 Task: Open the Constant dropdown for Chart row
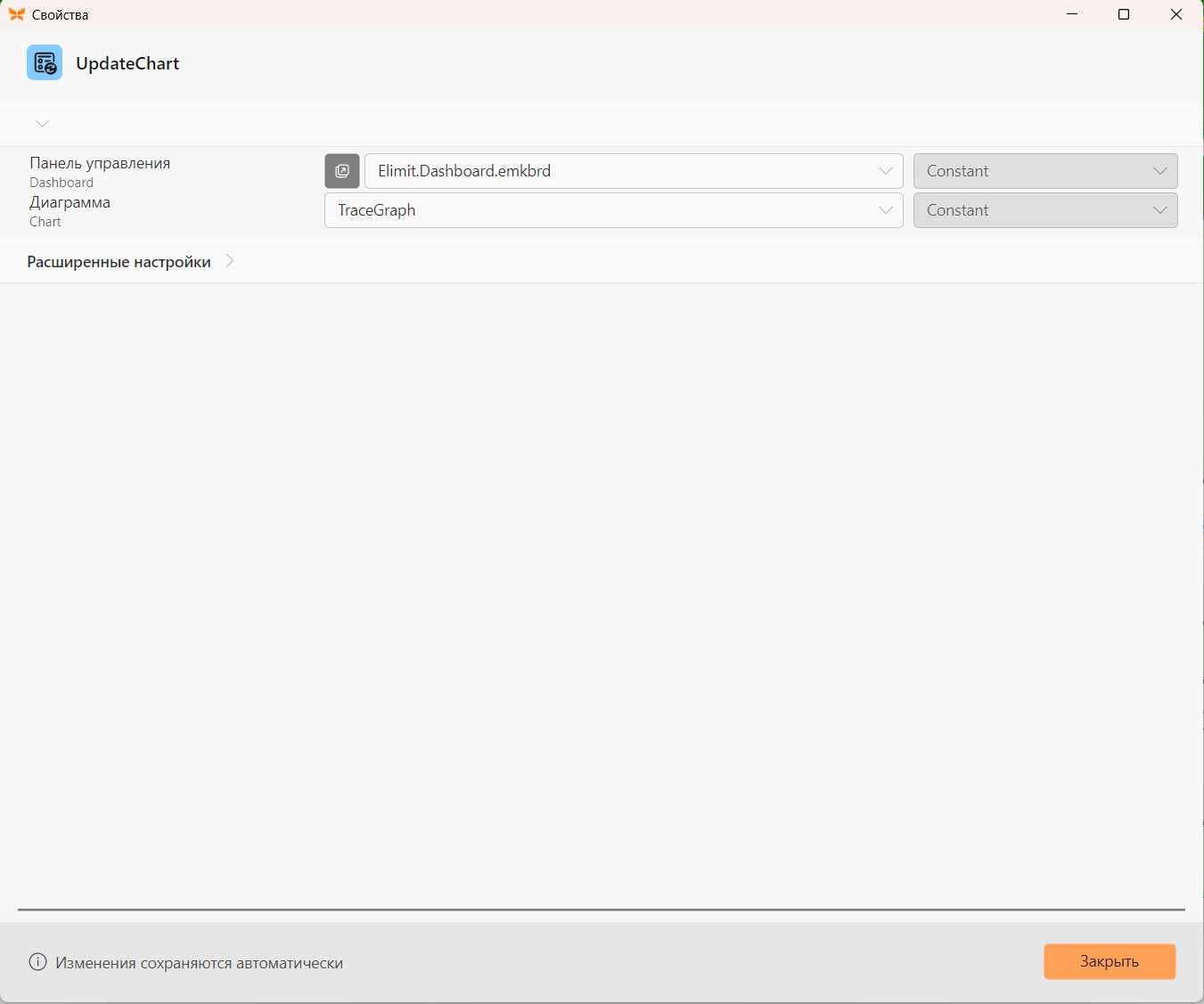tap(1045, 210)
